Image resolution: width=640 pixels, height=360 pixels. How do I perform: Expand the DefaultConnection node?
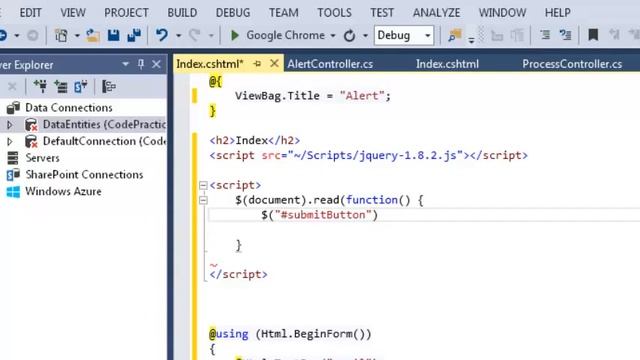(x=10, y=141)
